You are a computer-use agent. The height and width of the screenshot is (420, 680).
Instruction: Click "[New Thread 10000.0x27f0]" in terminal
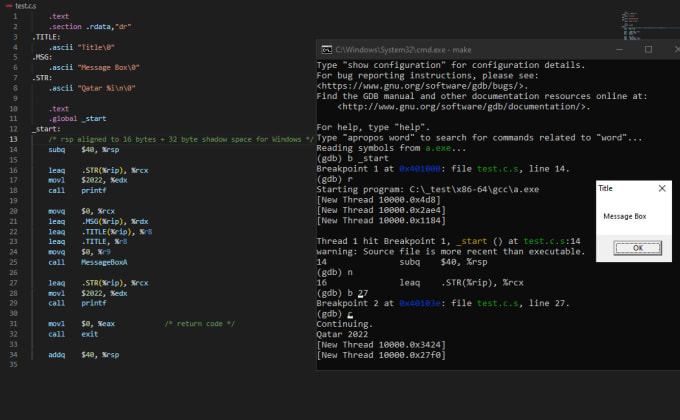click(x=381, y=355)
